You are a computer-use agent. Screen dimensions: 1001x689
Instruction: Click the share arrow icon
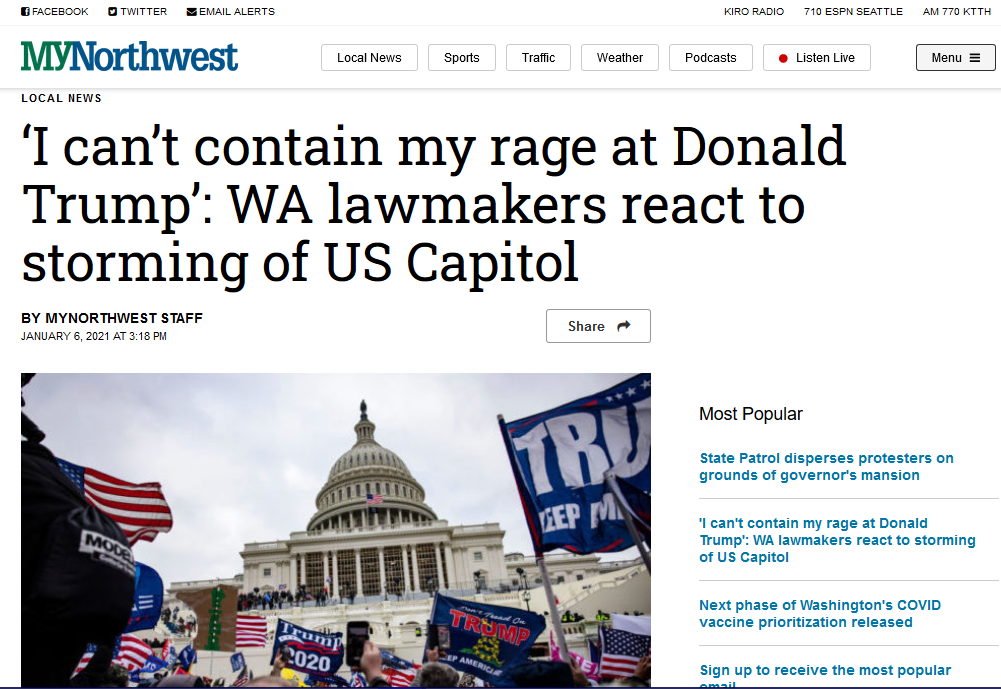(624, 326)
